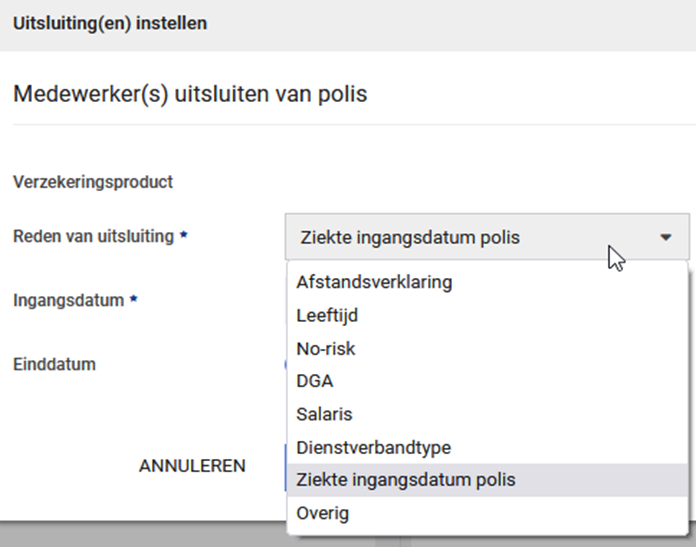The image size is (696, 547).
Task: Choose the Overig option
Action: [x=322, y=513]
